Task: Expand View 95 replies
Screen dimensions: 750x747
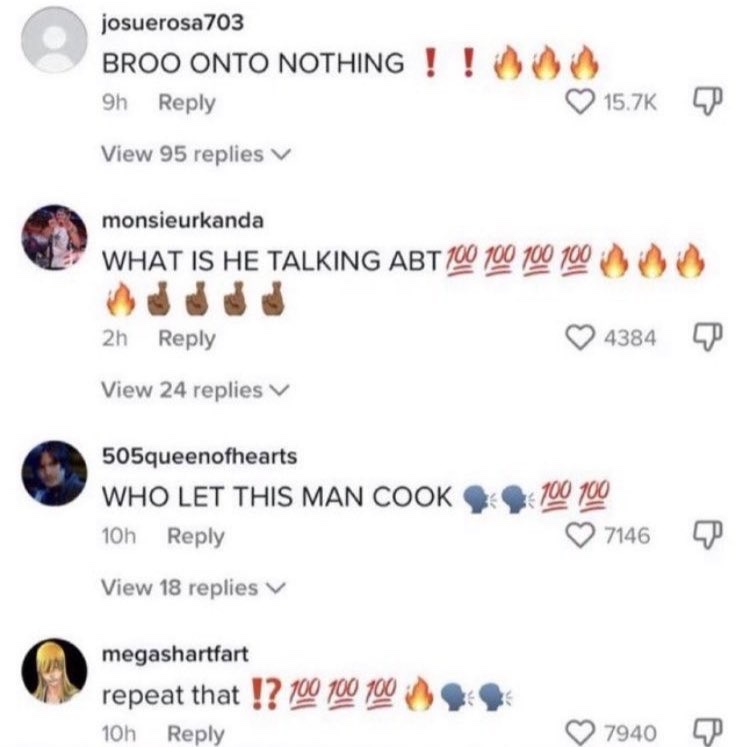Action: coord(196,154)
